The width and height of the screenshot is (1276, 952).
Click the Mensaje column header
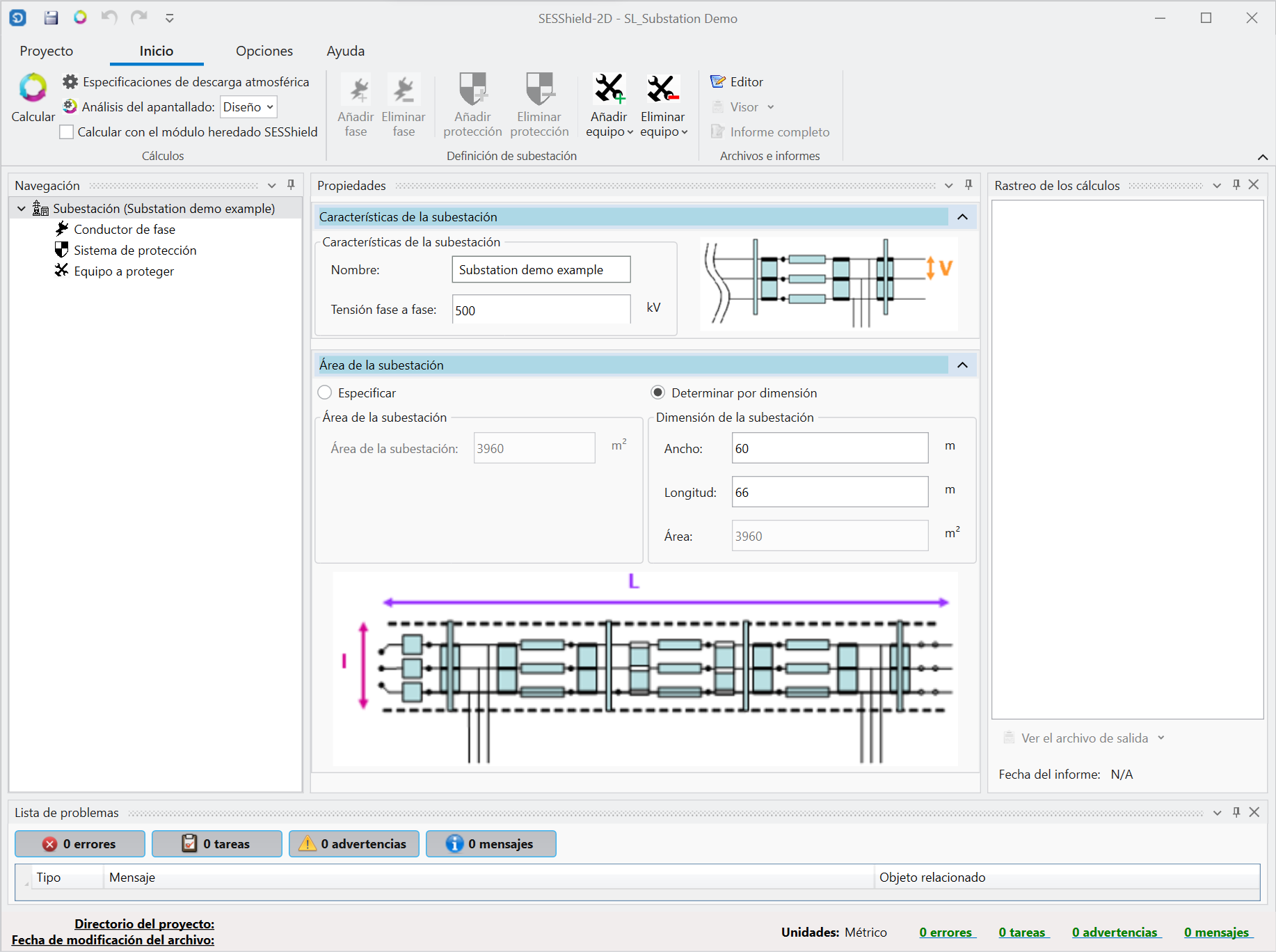pyautogui.click(x=488, y=878)
